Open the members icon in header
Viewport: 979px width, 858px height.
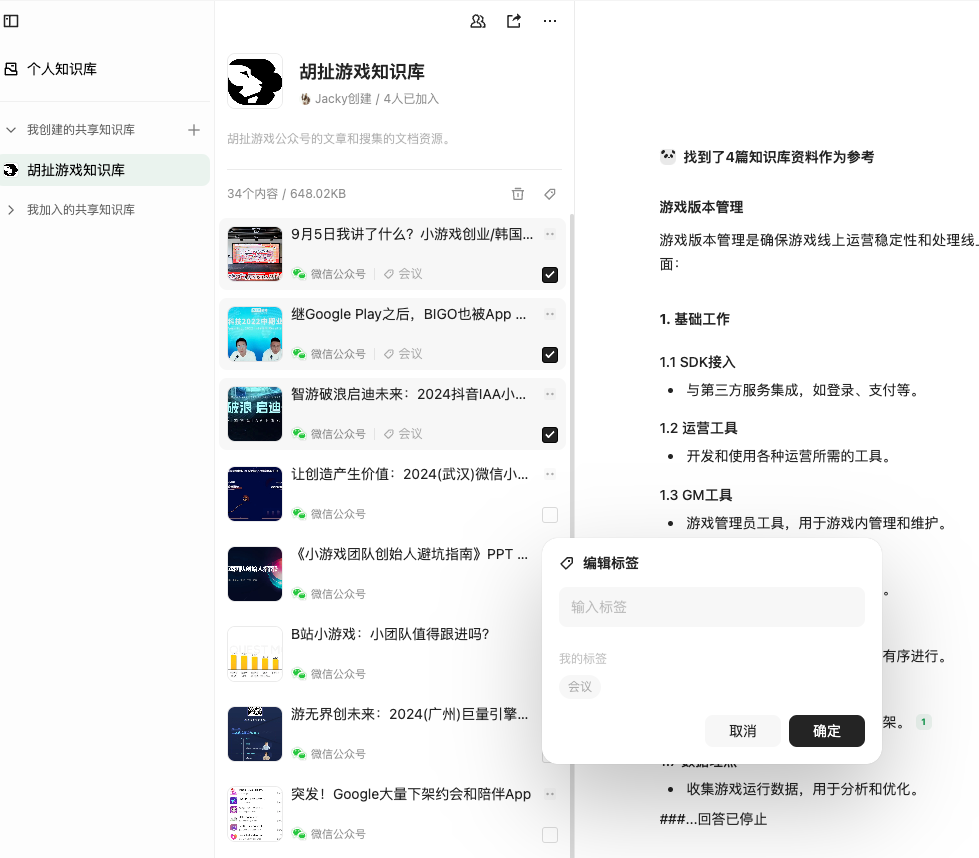coord(478,21)
